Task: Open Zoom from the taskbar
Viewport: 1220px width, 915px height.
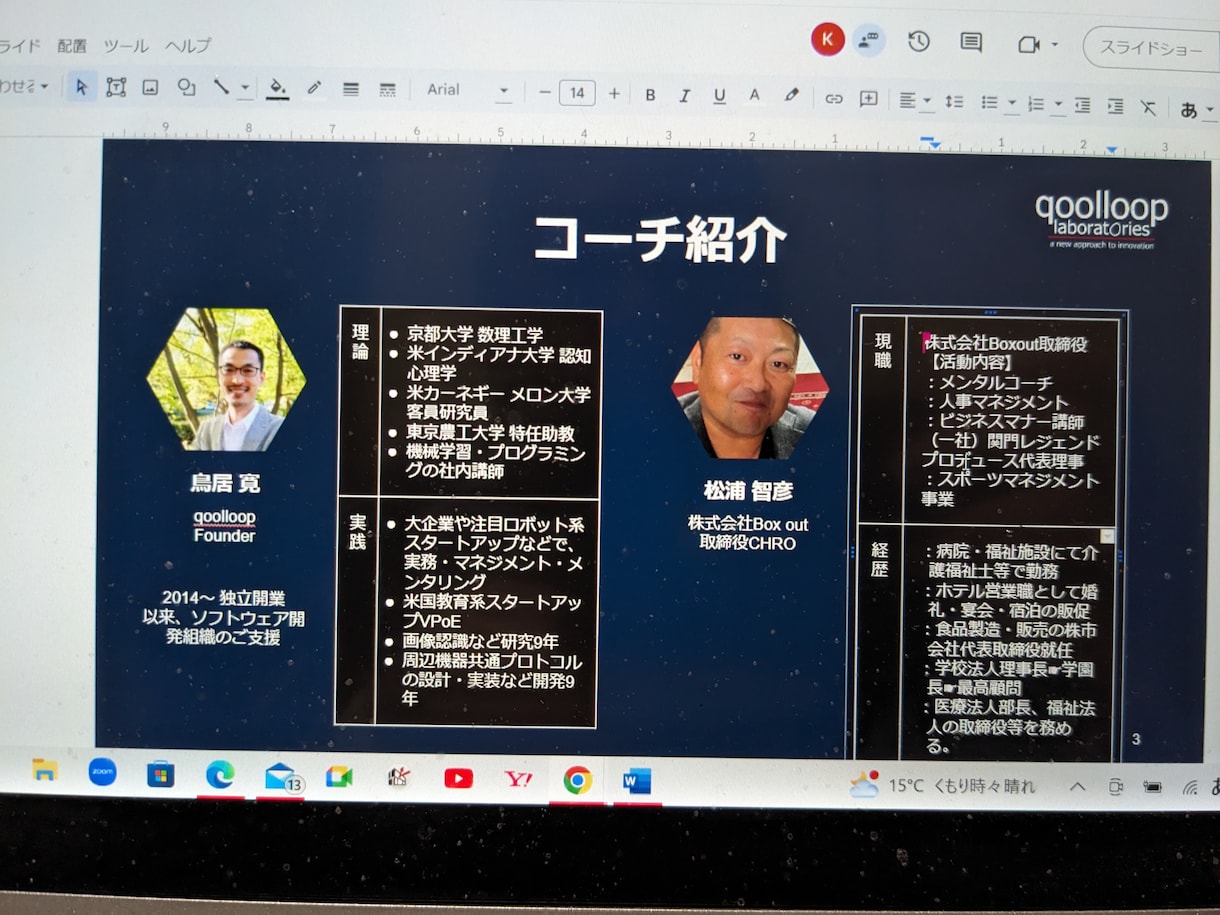Action: click(102, 772)
